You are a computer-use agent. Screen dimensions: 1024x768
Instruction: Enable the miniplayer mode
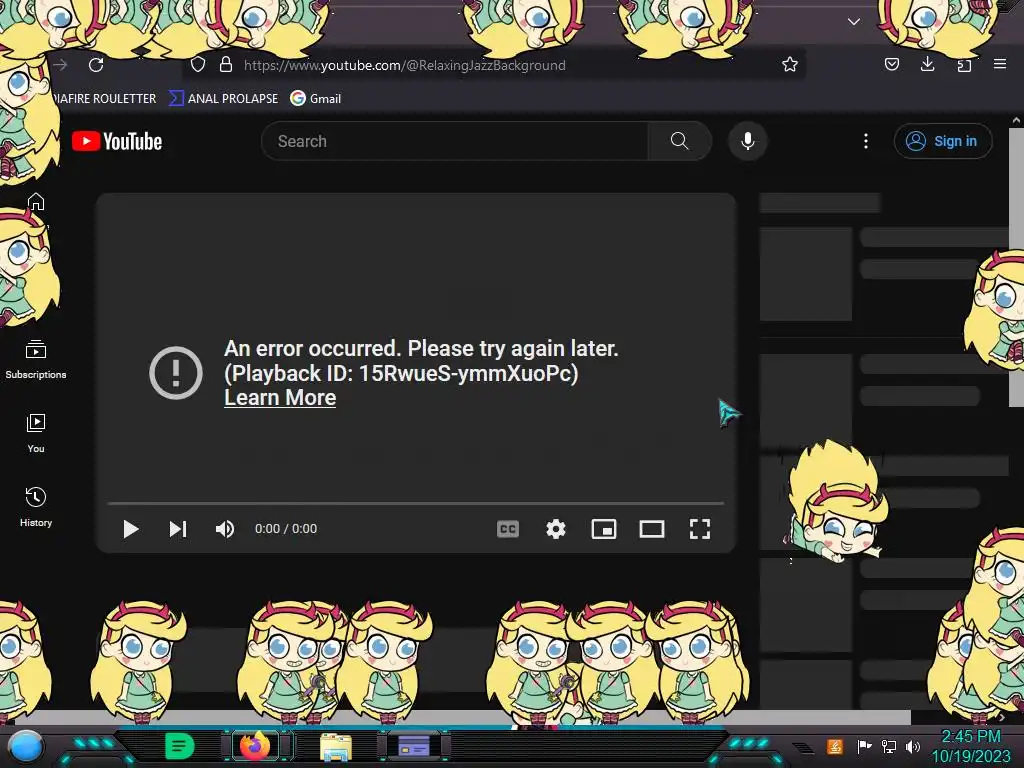[x=604, y=529]
